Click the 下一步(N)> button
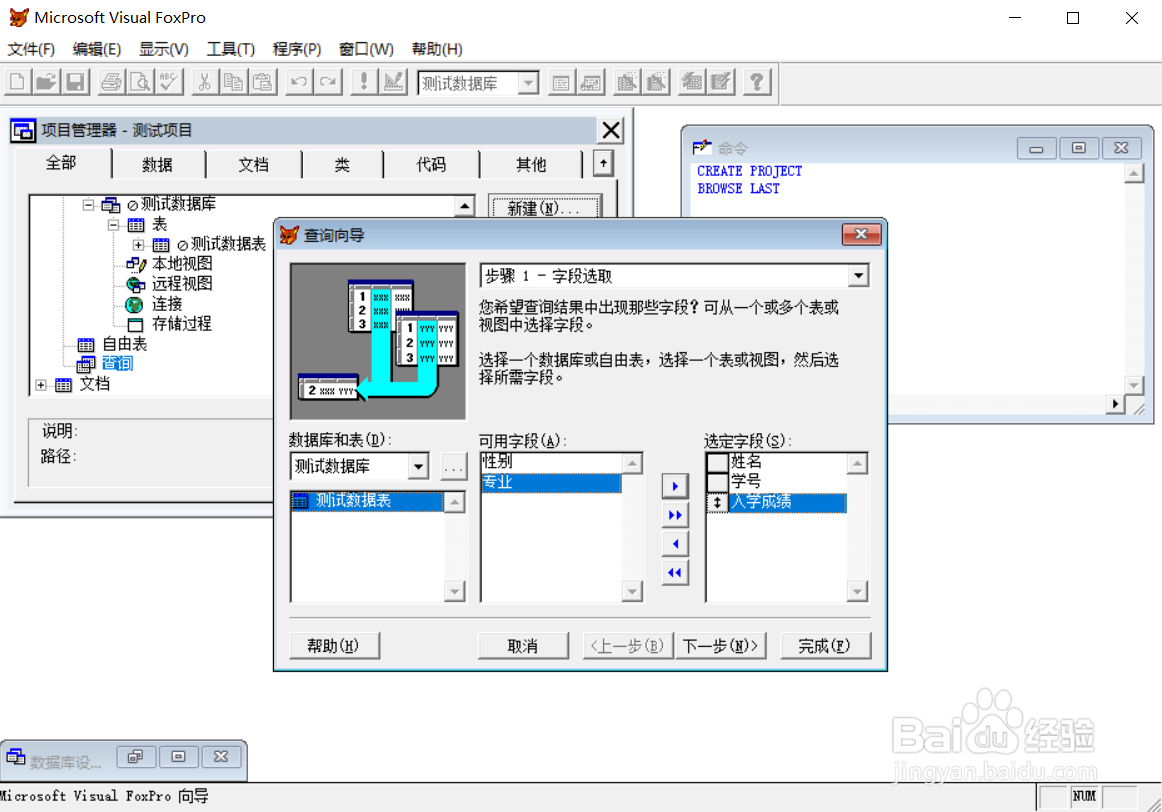Screen dimensions: 1162x812 click(x=720, y=646)
